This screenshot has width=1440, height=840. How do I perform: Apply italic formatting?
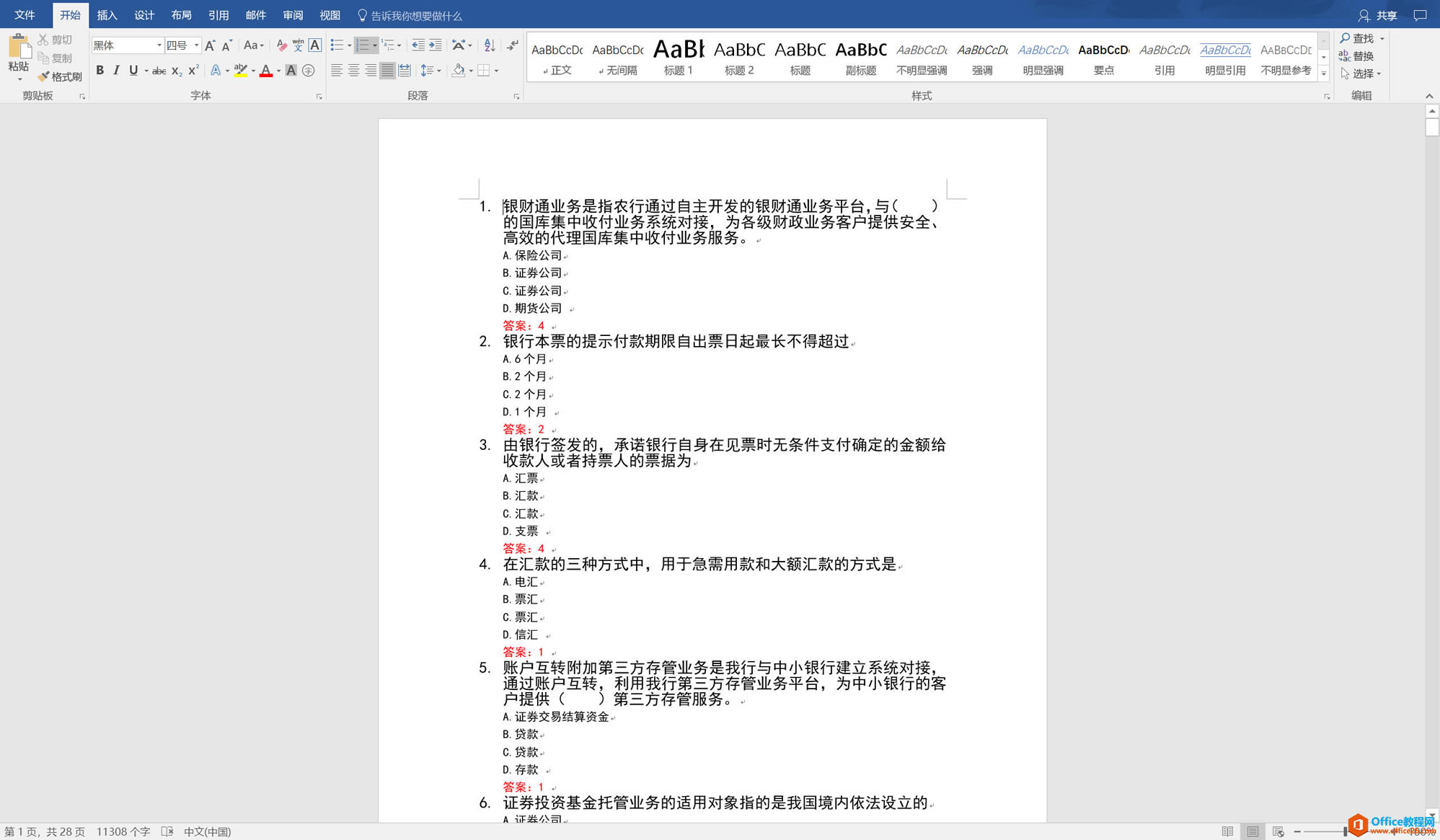[x=116, y=71]
